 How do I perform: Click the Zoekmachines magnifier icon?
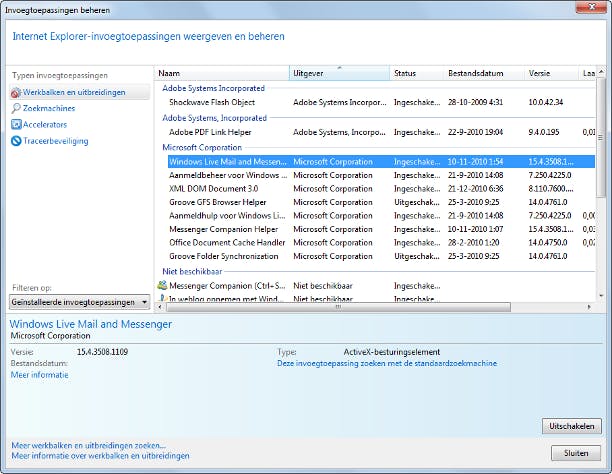point(16,108)
